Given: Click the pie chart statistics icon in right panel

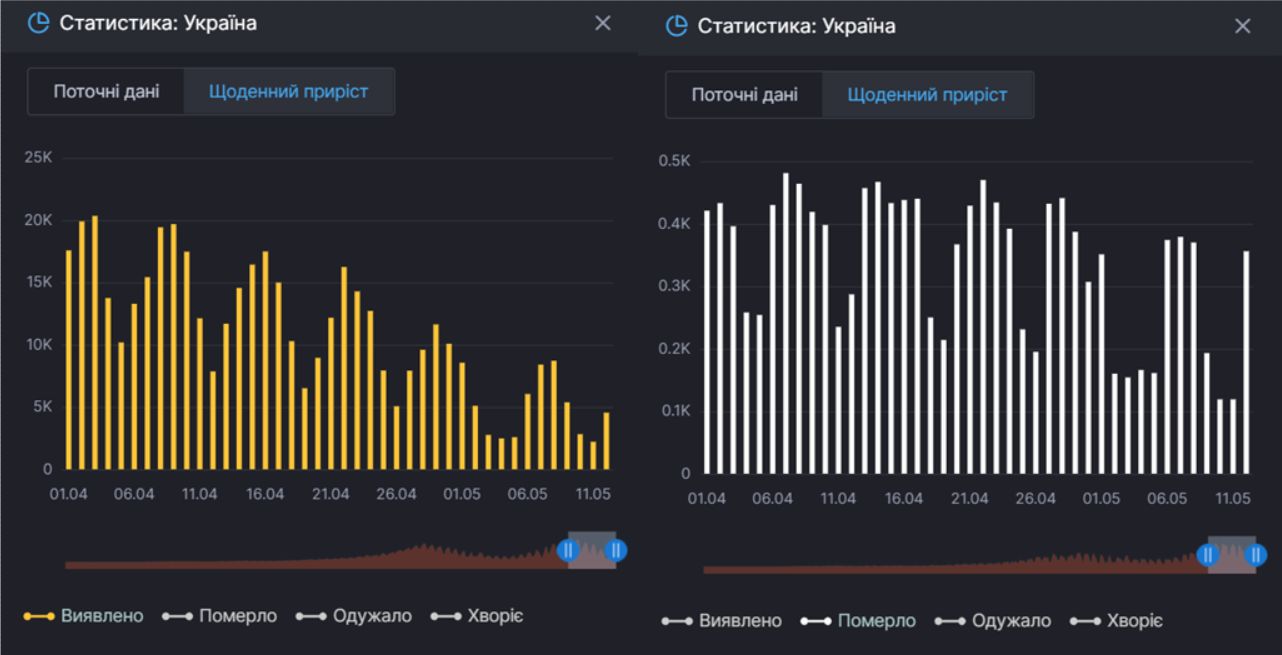Looking at the screenshot, I should coord(676,26).
